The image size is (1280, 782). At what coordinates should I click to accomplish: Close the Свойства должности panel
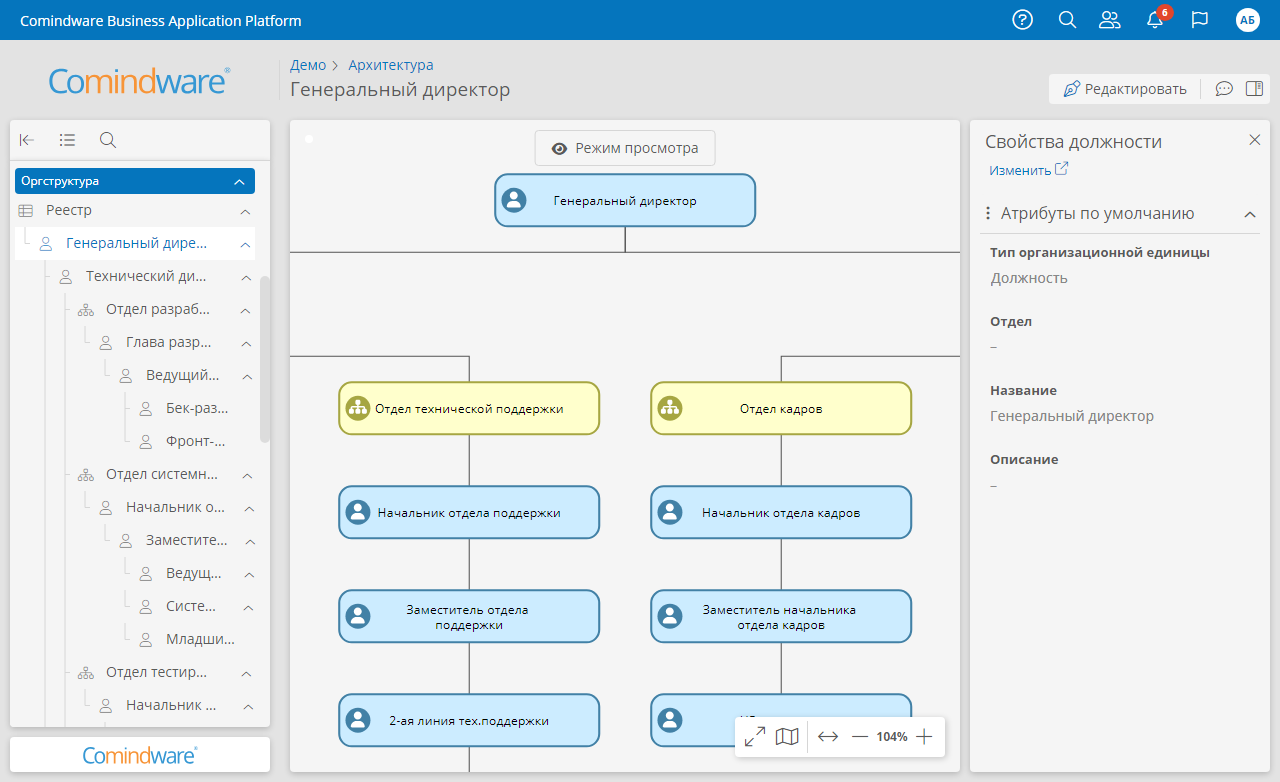coord(1255,140)
